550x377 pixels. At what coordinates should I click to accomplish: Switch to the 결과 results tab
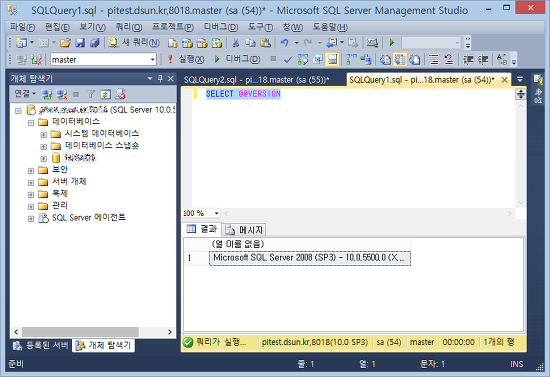[202, 229]
